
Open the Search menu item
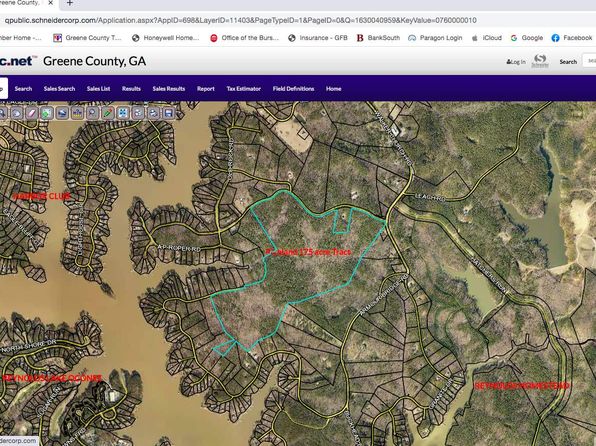pos(23,89)
